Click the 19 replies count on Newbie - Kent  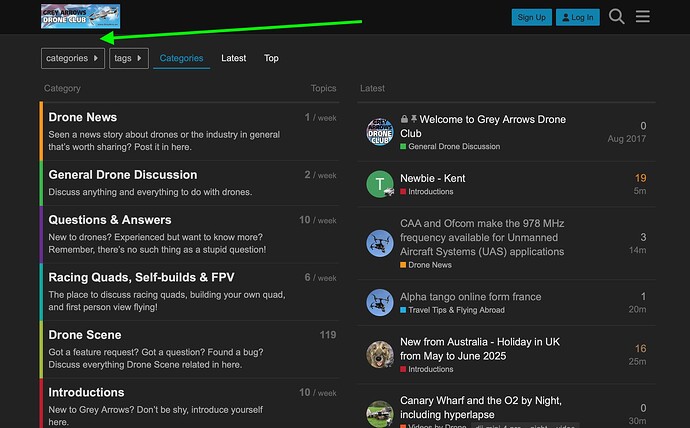coord(640,178)
